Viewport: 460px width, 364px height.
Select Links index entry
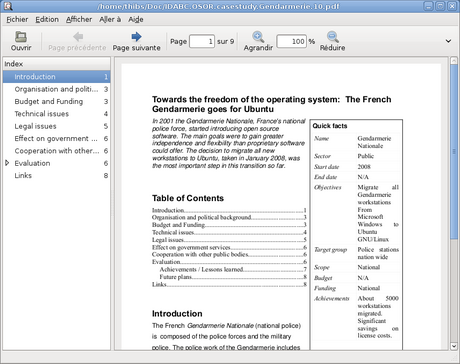click(57, 175)
